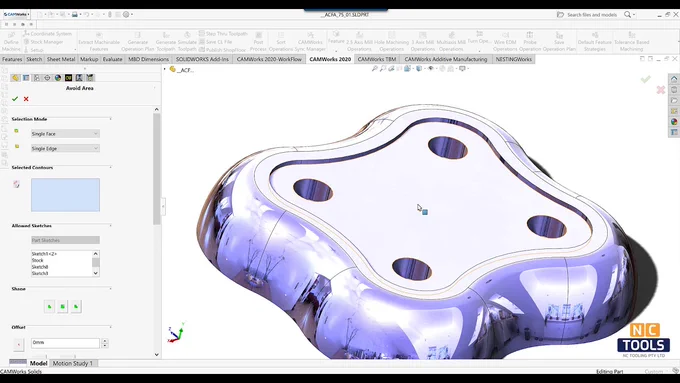Screen dimensions: 680x383
Task: Click 3 Axis Mill Operations command
Action: [x=422, y=42]
